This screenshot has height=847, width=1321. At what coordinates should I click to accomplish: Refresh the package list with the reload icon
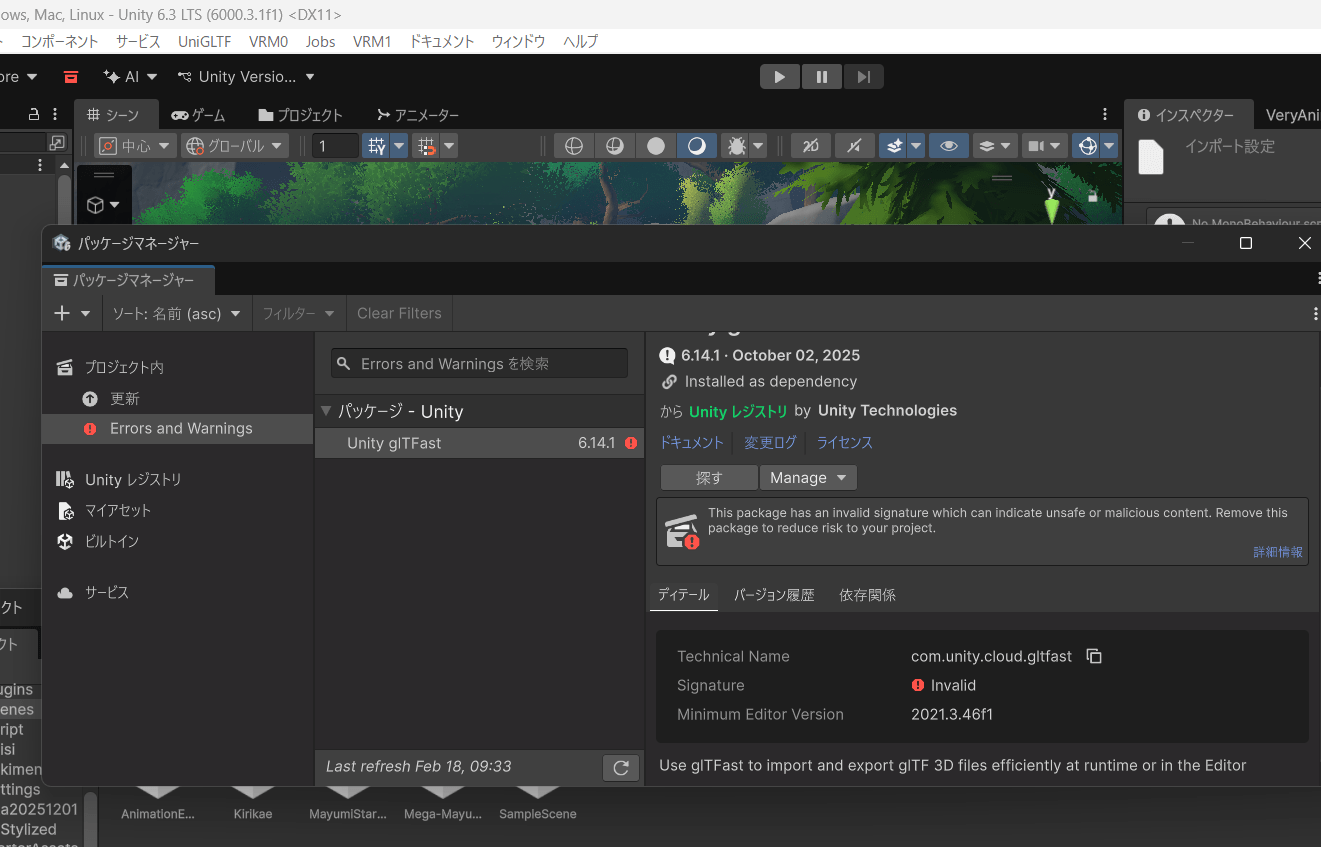620,767
